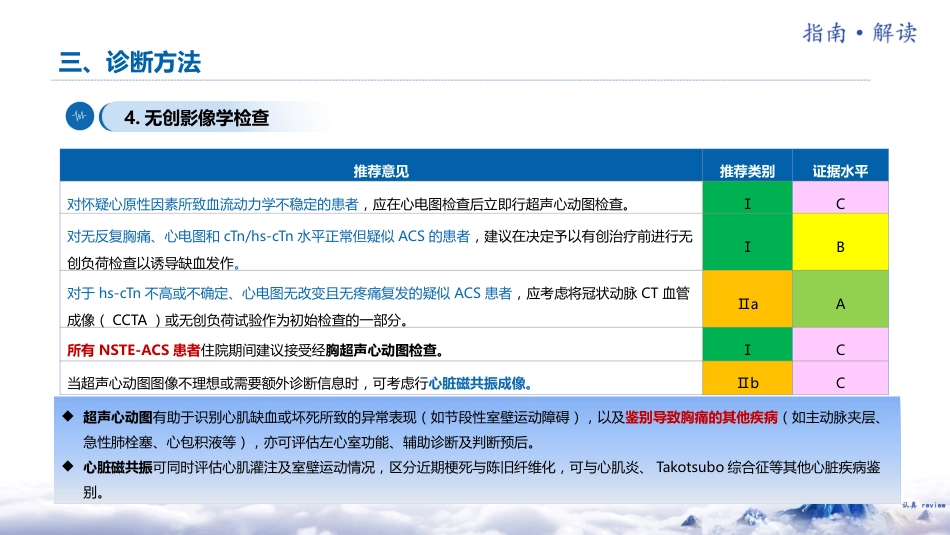Click the 推荐意见 column header
Screen dimensions: 950x535
click(x=381, y=171)
